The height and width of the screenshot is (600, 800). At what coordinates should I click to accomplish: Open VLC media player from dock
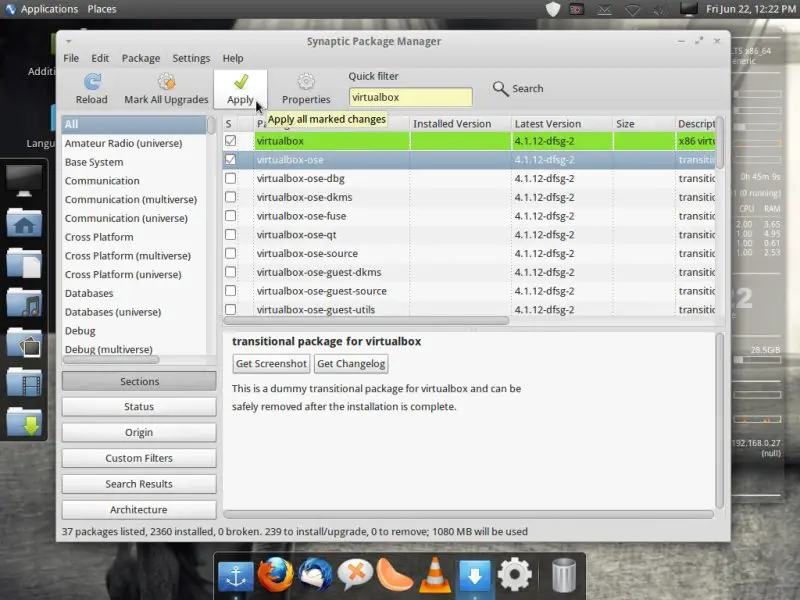tap(433, 574)
